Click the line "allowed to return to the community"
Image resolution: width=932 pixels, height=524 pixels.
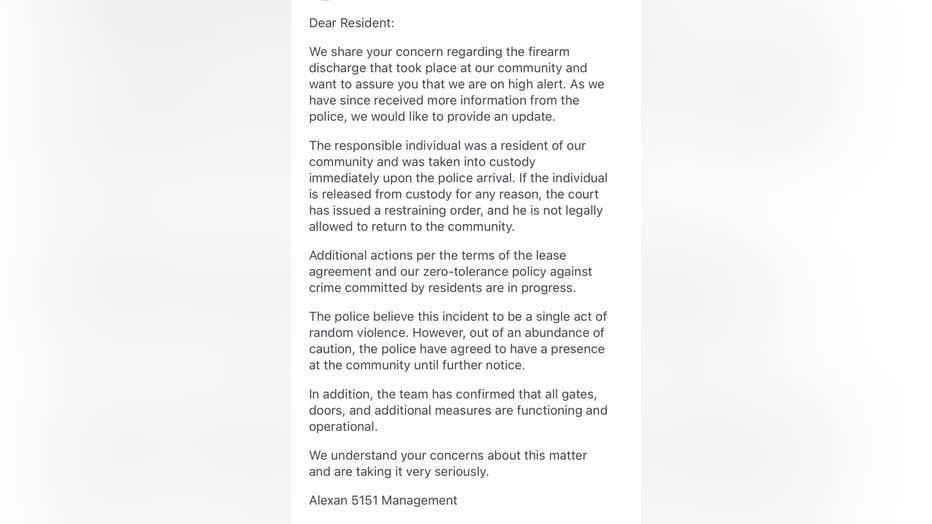[411, 226]
